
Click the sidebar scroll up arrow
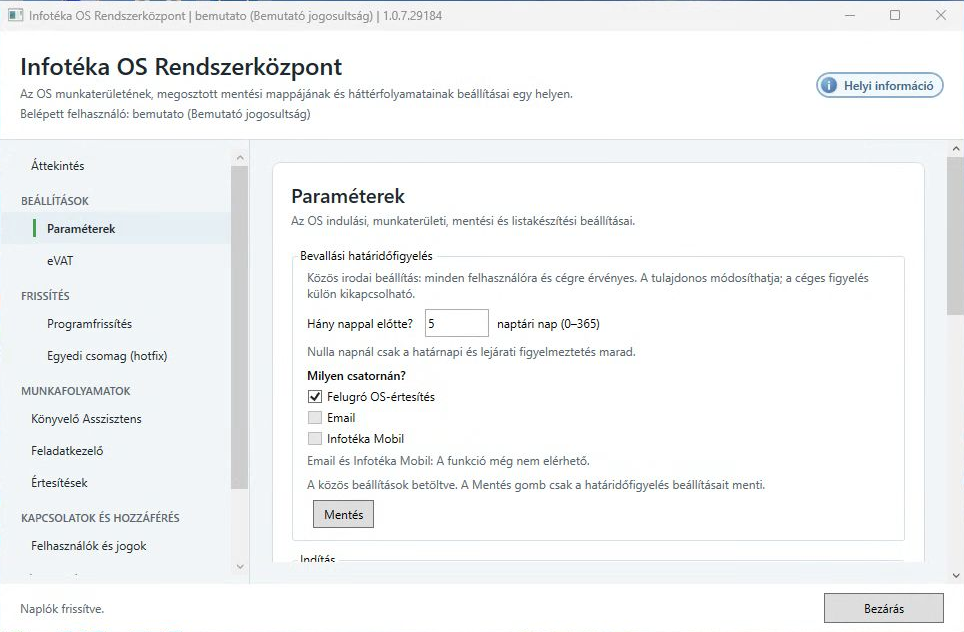(240, 158)
